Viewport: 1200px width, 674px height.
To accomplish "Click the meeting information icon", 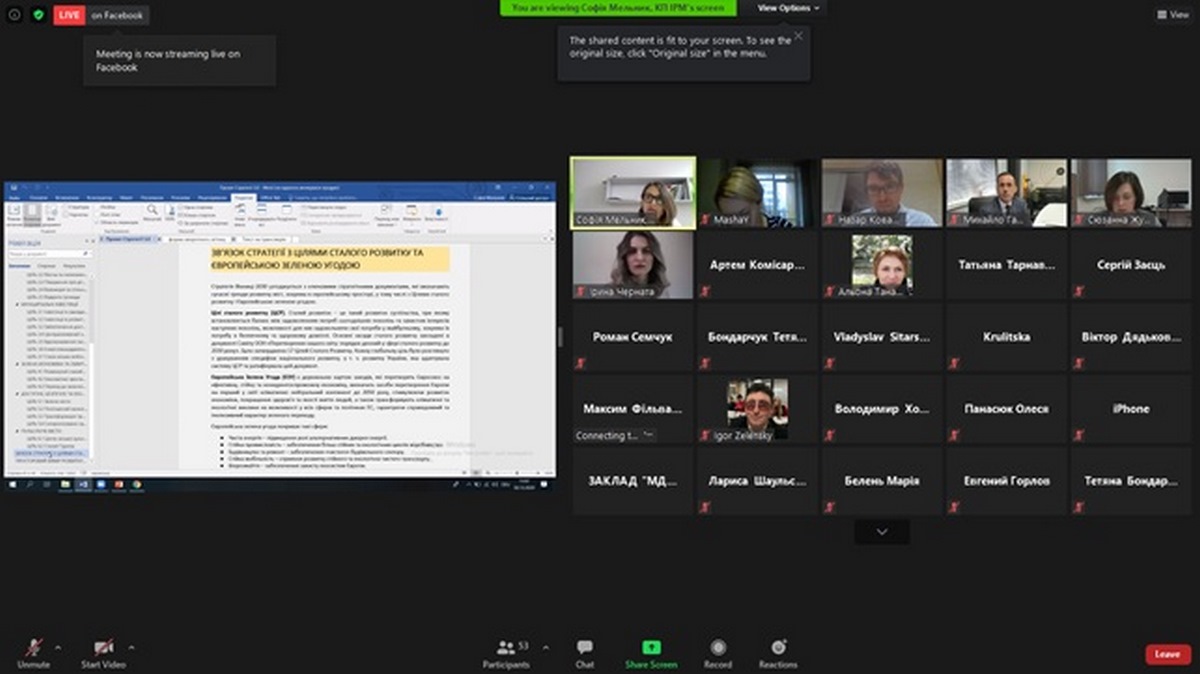I will tap(14, 15).
